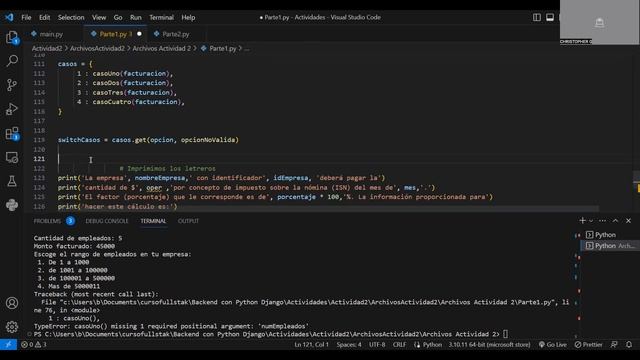Open terminal panel more actions ellipsis
Image resolution: width=640 pixels, height=360 pixels.
tap(602, 220)
